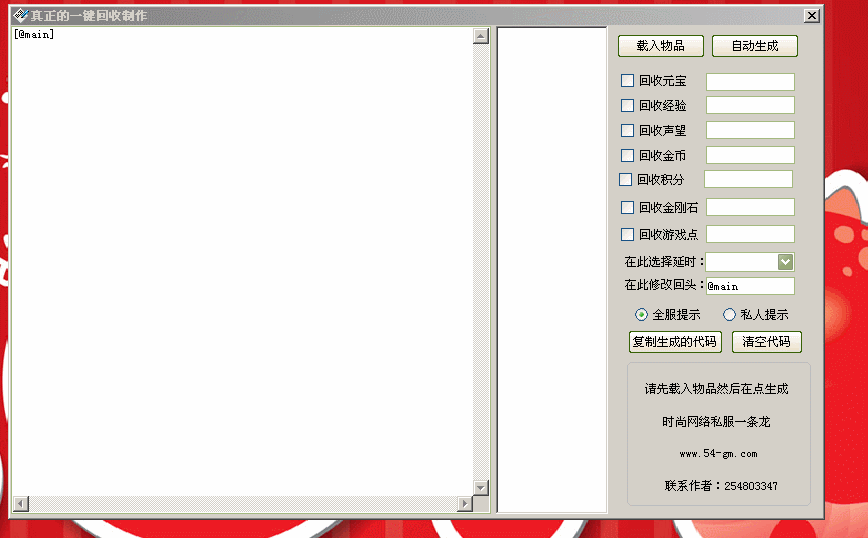The image size is (868, 538).
Task: Click the editor's vertical scrollbar down arrow
Action: pos(480,487)
